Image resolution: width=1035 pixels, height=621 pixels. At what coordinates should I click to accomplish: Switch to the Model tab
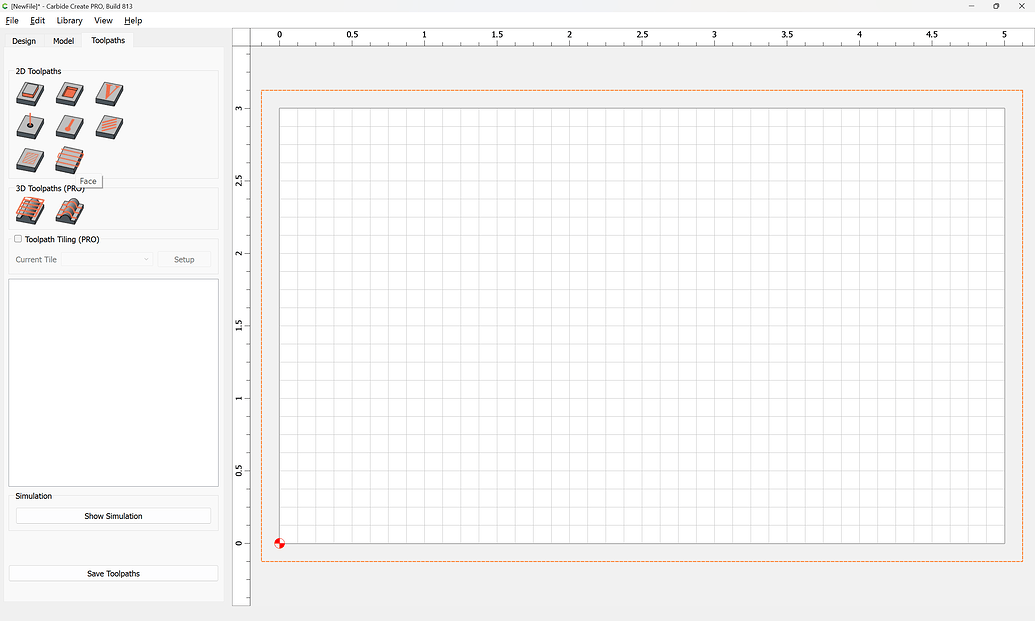coord(63,41)
